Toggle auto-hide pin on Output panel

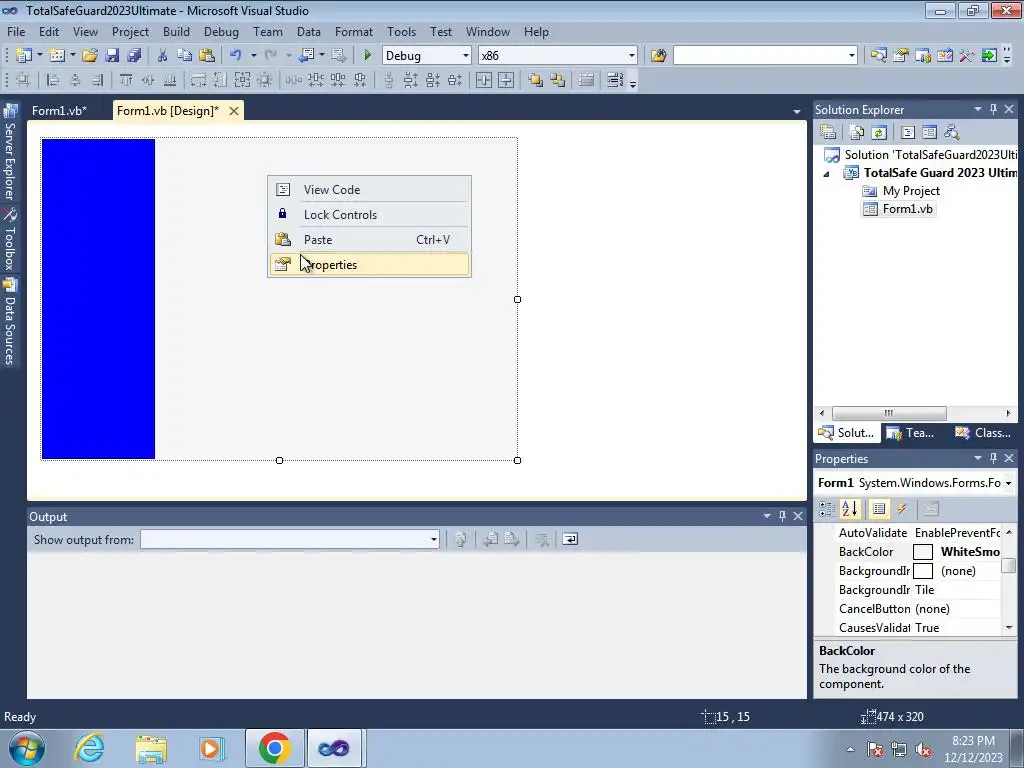pyautogui.click(x=782, y=516)
